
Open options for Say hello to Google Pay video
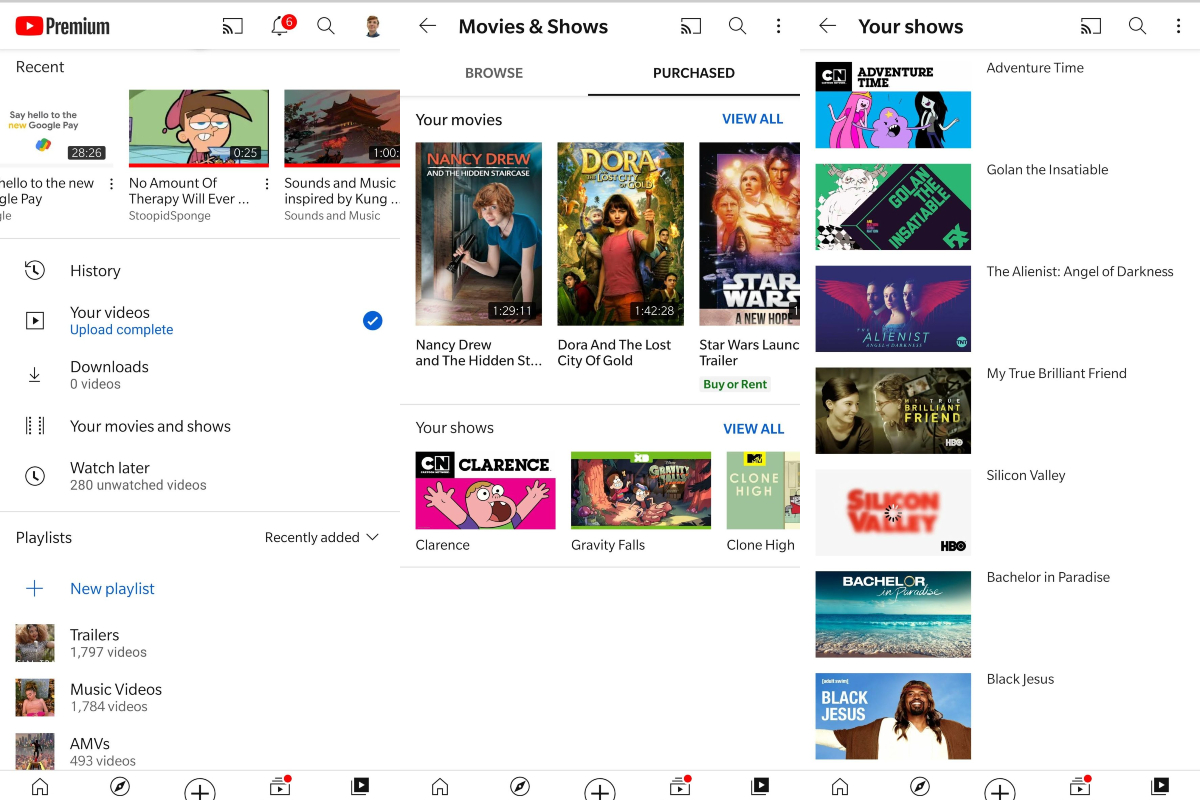[112, 184]
